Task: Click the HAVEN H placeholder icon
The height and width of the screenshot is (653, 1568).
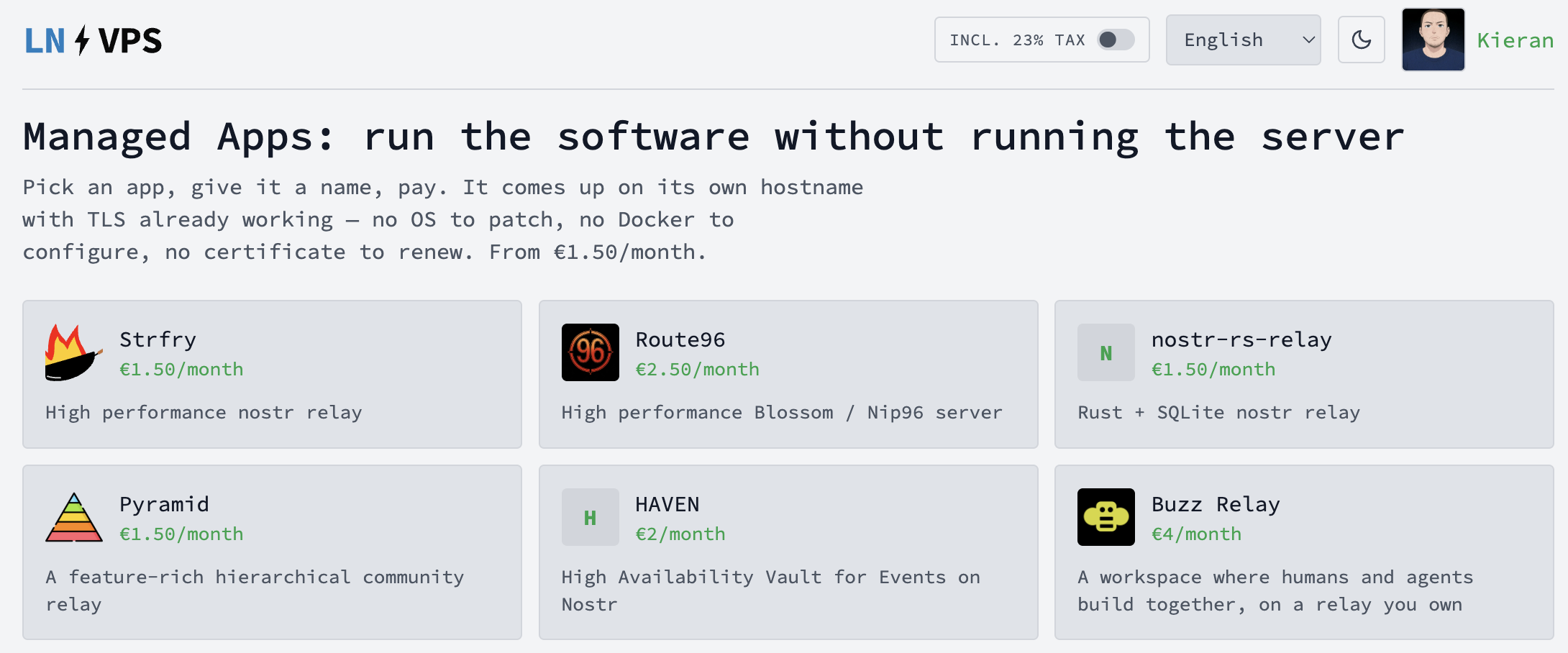Action: [x=590, y=517]
